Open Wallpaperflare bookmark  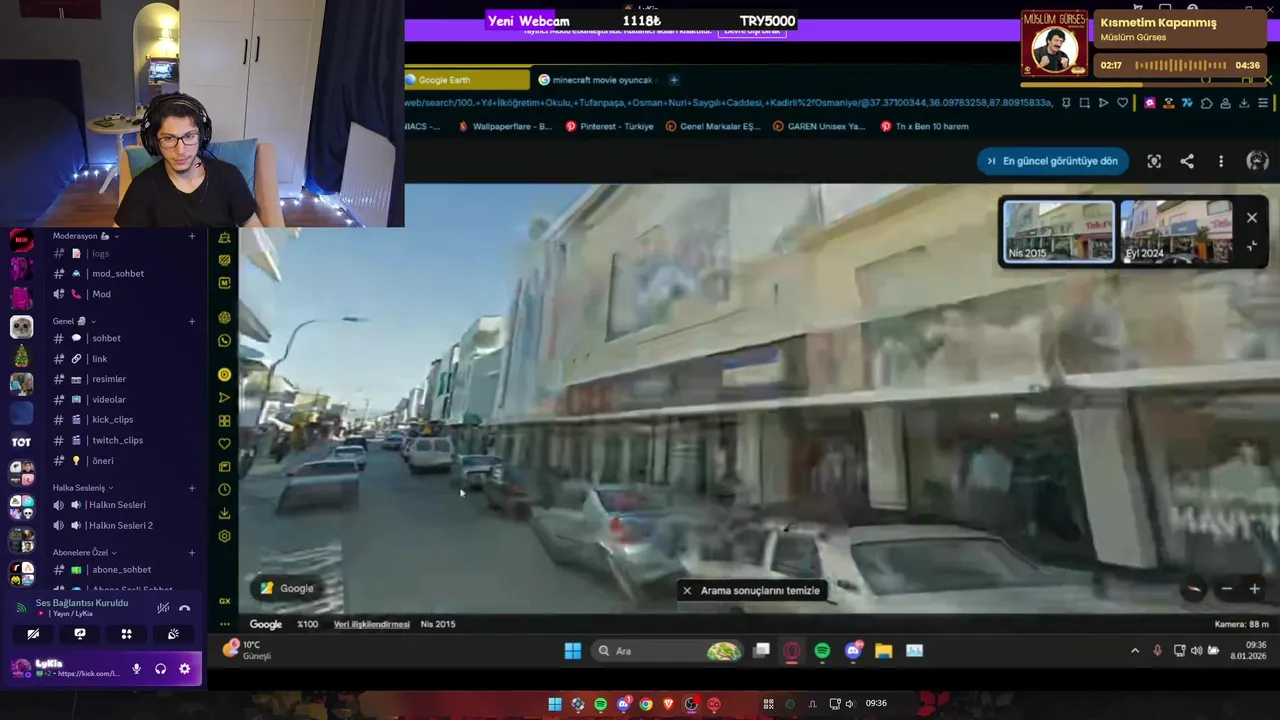point(505,126)
